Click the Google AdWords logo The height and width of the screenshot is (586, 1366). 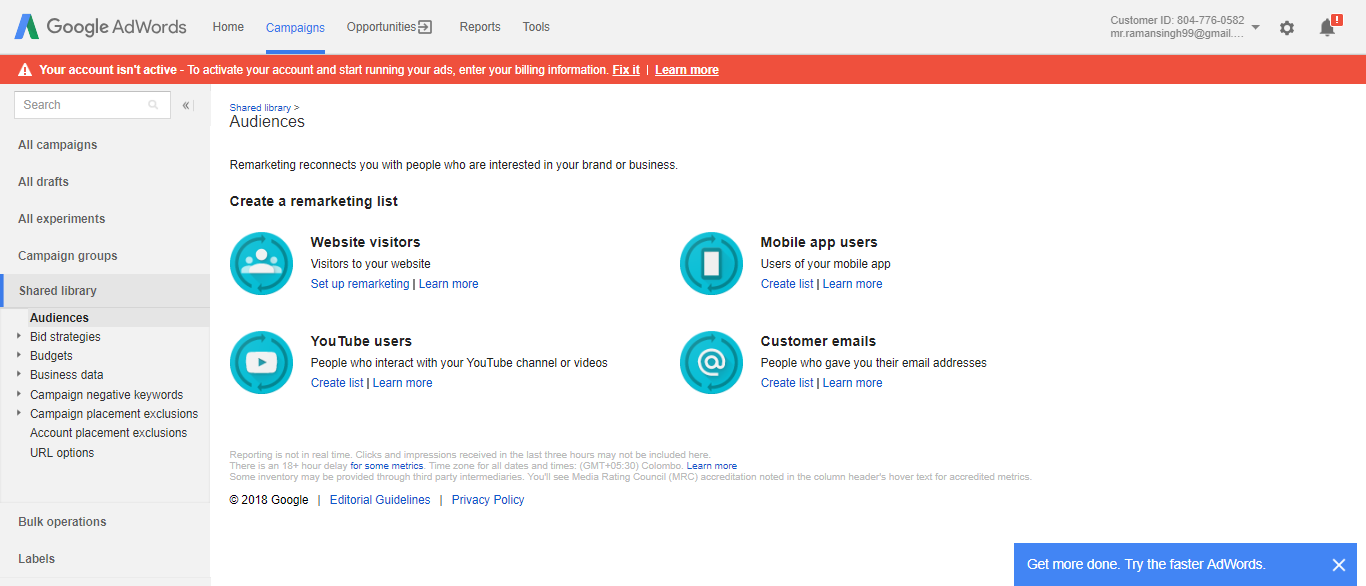[x=100, y=27]
